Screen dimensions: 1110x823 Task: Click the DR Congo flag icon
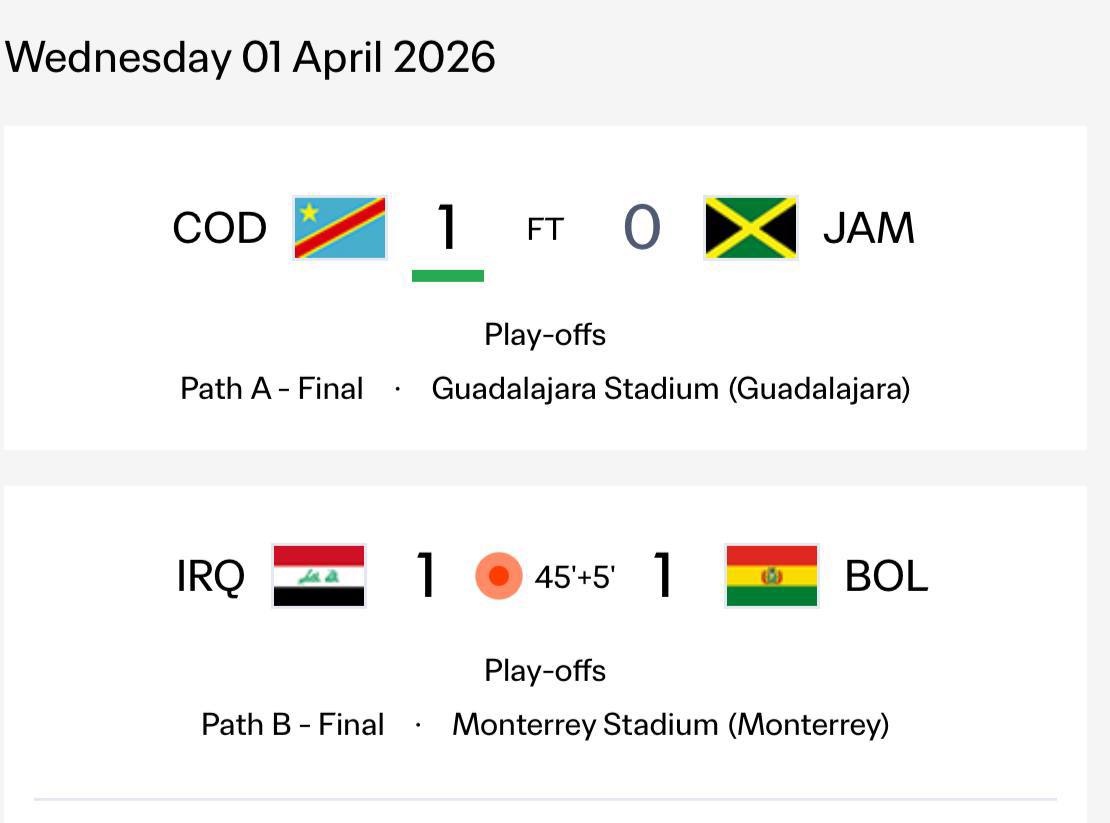coord(340,228)
